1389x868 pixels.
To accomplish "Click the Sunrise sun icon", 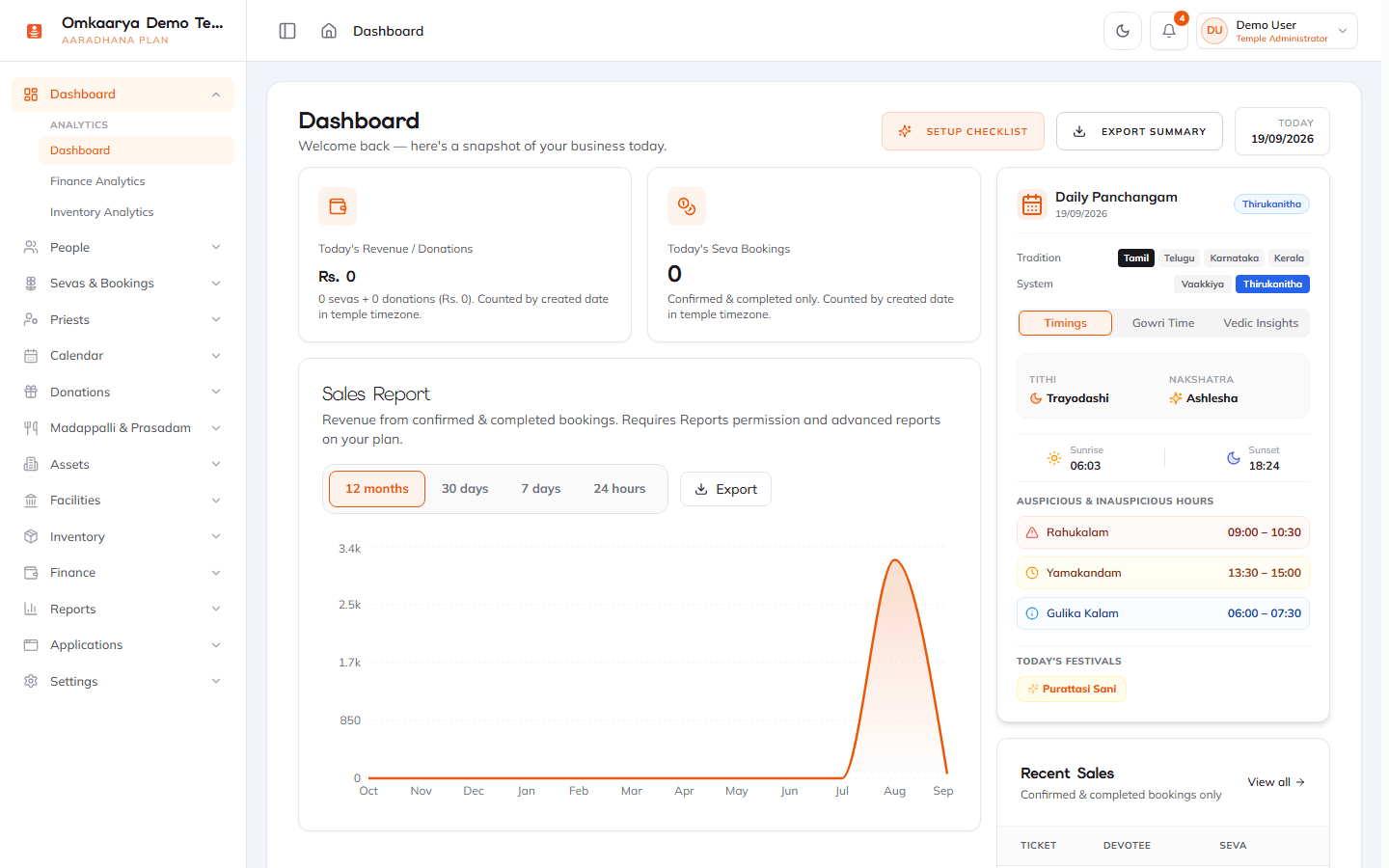I will tap(1054, 458).
